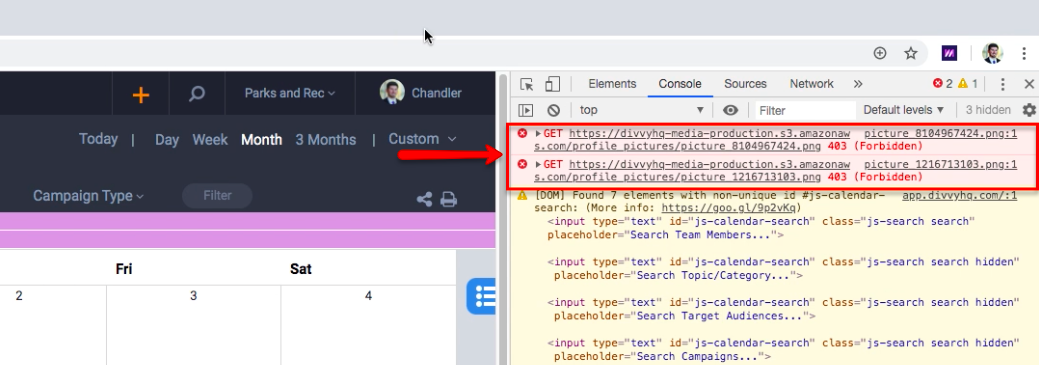Switch to the Sources tab
The width and height of the screenshot is (1039, 365).
[745, 84]
